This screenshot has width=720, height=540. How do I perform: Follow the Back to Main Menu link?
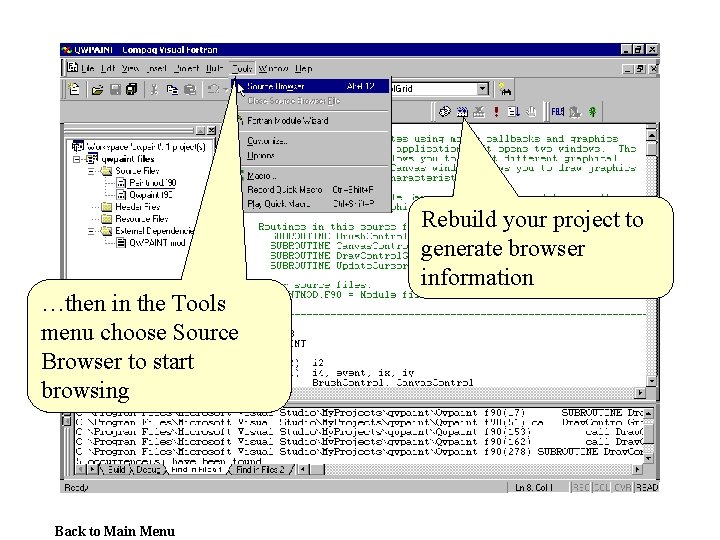115,531
